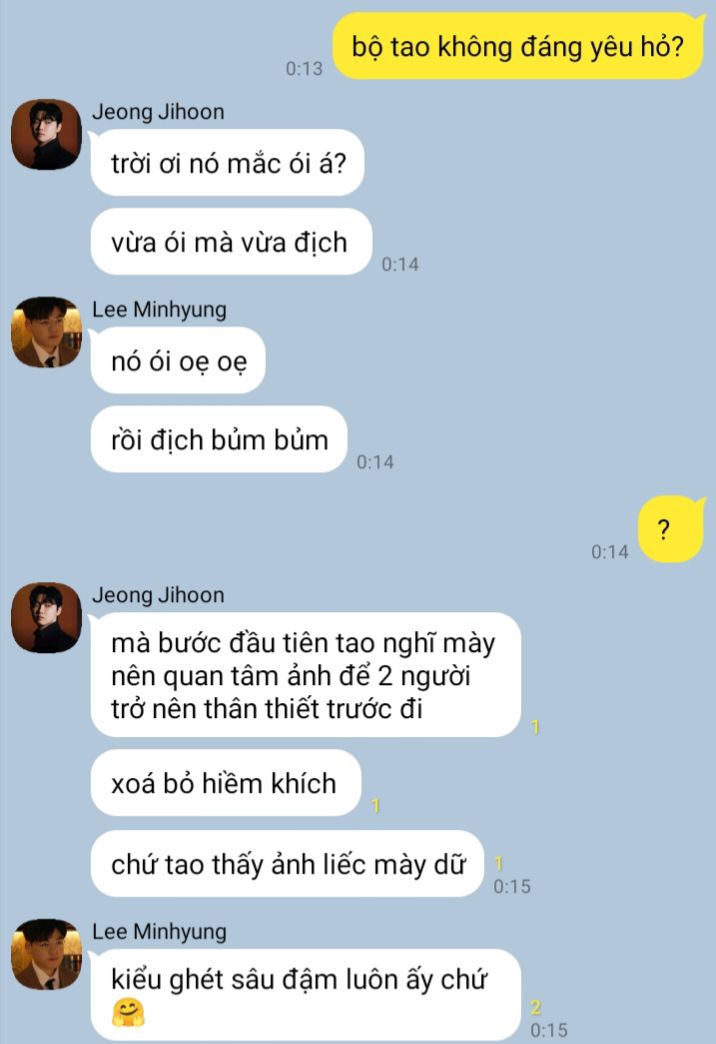Click unread count 2 beside last message
This screenshot has width=716, height=1044.
click(x=536, y=1007)
